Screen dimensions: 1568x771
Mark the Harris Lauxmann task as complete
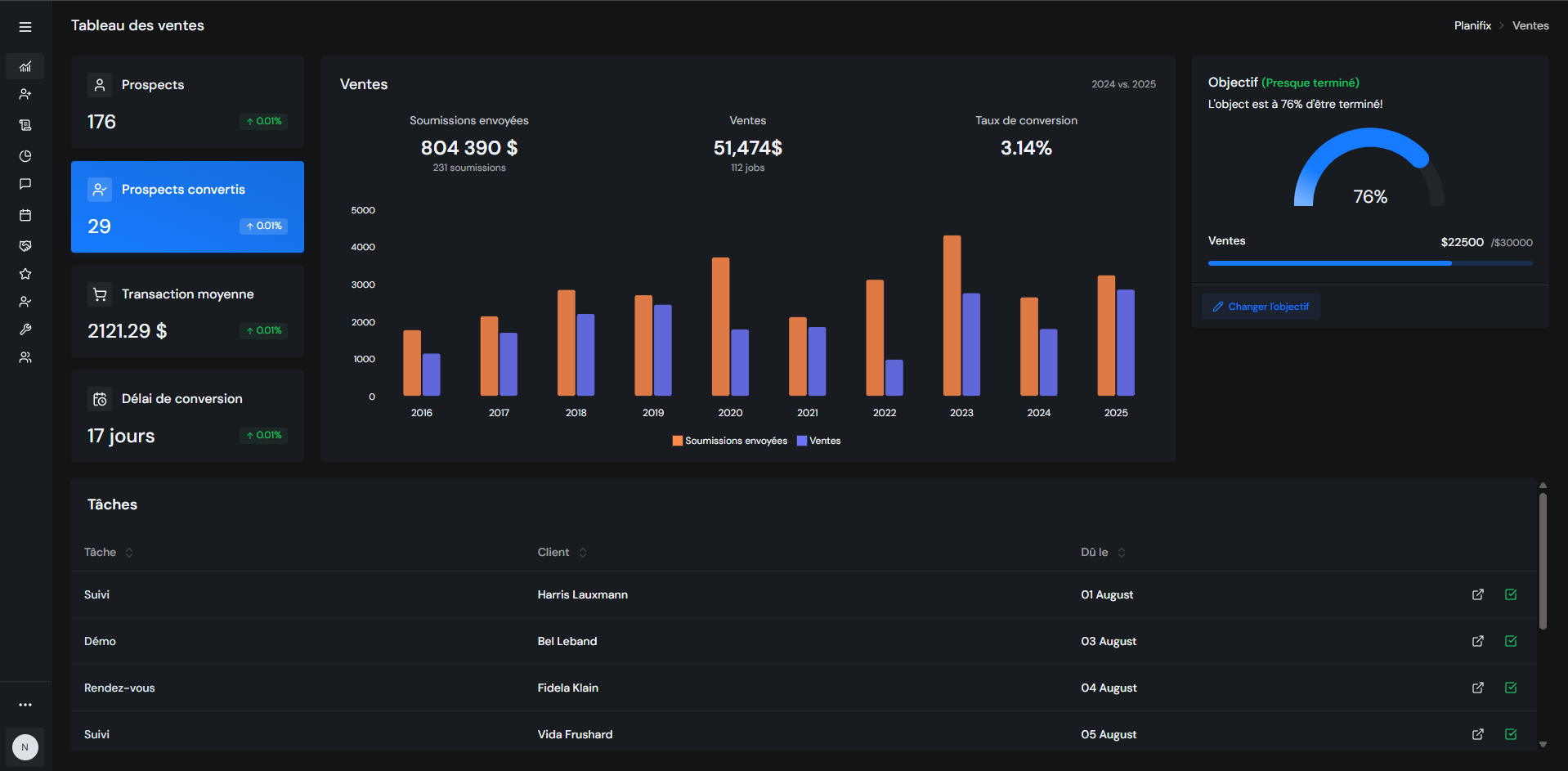pyautogui.click(x=1510, y=594)
